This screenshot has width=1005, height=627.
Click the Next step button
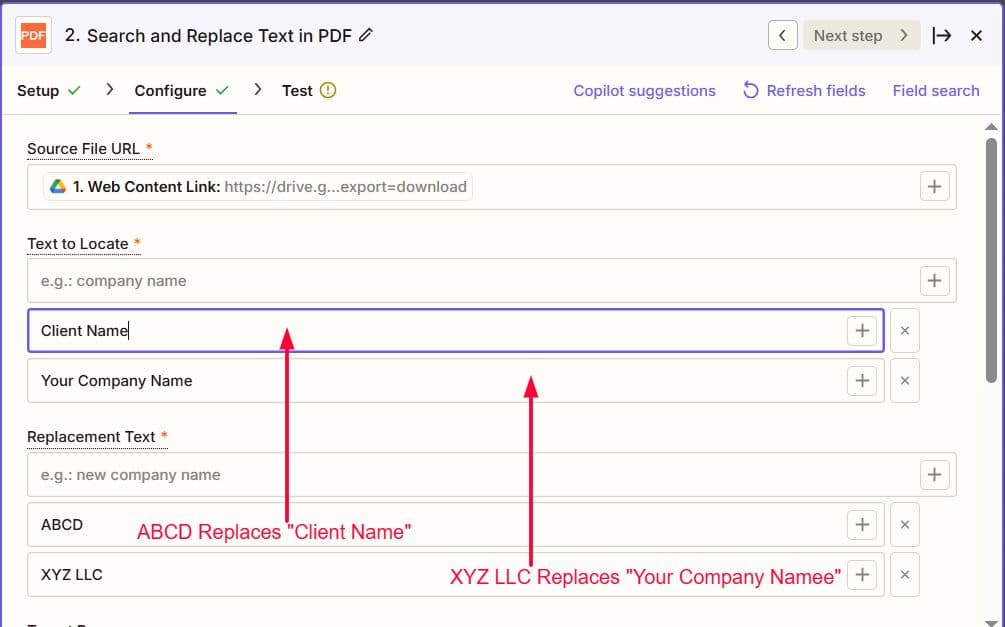click(855, 35)
